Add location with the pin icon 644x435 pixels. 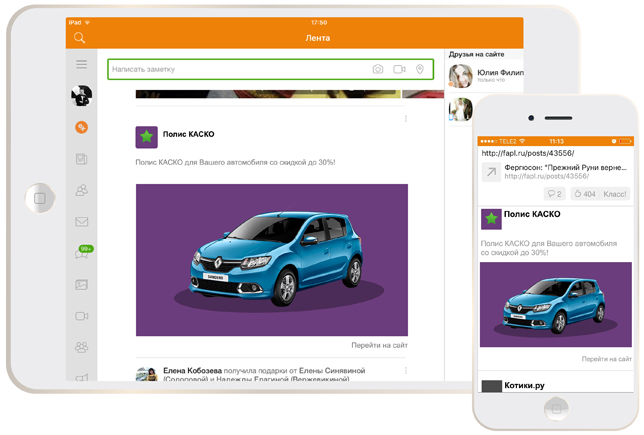pyautogui.click(x=420, y=69)
